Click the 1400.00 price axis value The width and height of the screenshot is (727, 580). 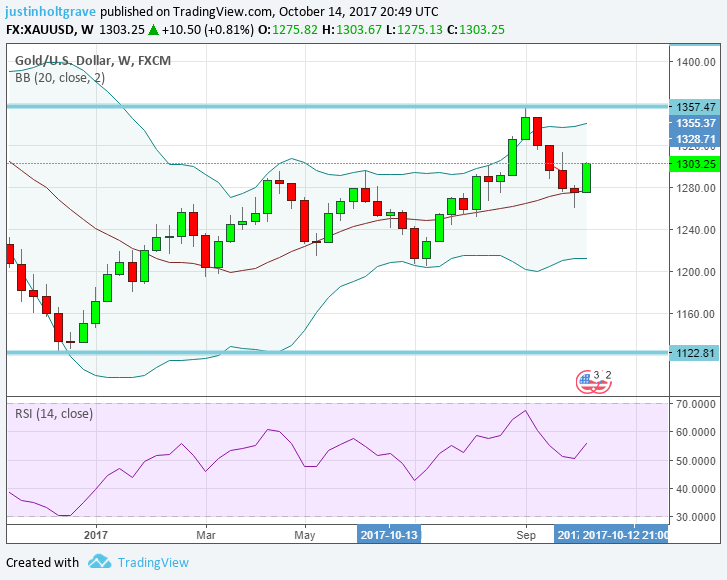point(695,62)
